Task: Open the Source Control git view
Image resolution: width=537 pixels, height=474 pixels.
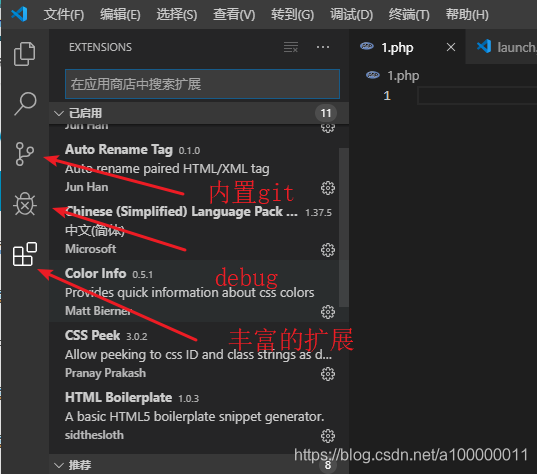Action: click(x=25, y=154)
